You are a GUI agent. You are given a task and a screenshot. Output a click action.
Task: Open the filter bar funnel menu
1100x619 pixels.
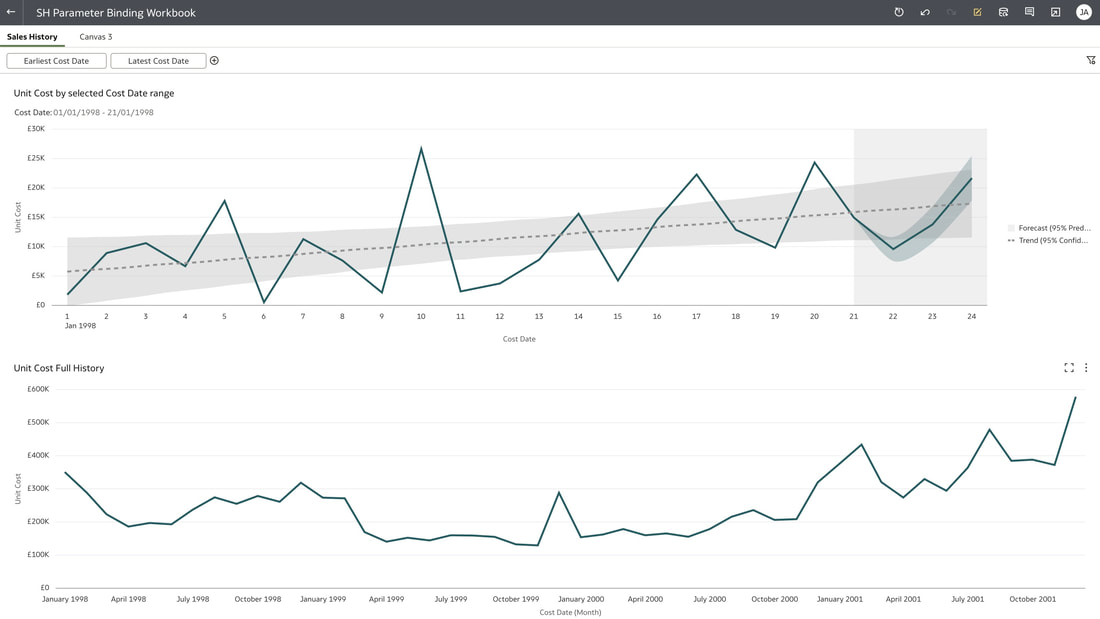[x=1091, y=60]
